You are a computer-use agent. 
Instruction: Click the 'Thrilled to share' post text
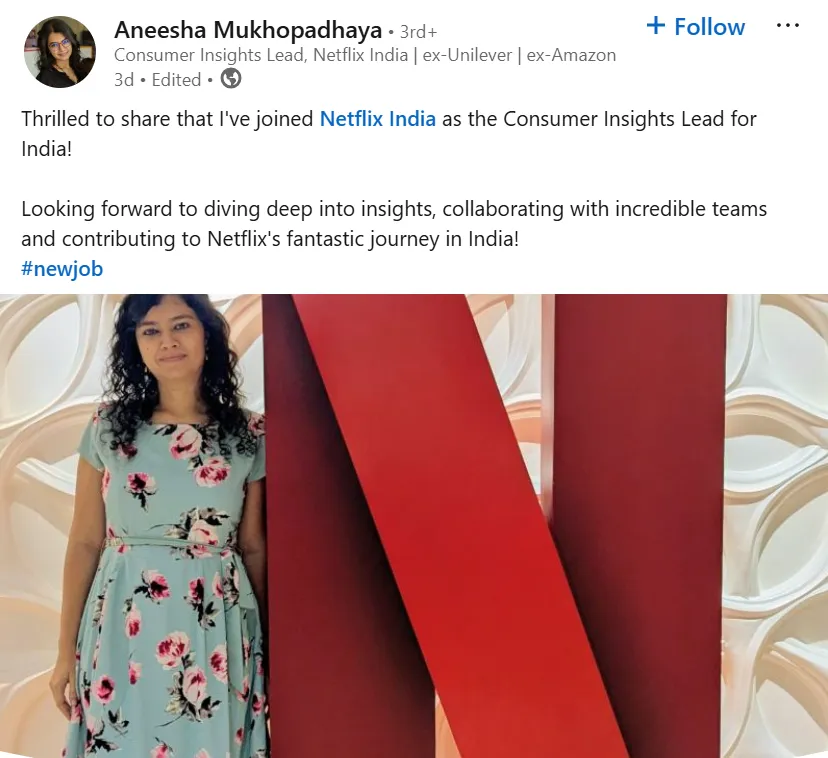389,134
